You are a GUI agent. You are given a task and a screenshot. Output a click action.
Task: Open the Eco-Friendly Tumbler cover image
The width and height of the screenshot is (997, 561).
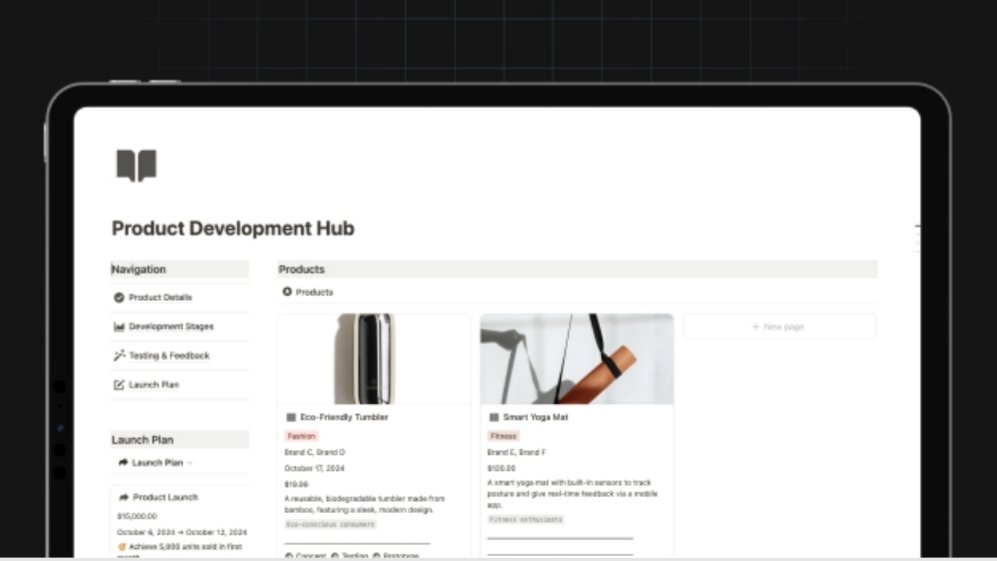(374, 359)
